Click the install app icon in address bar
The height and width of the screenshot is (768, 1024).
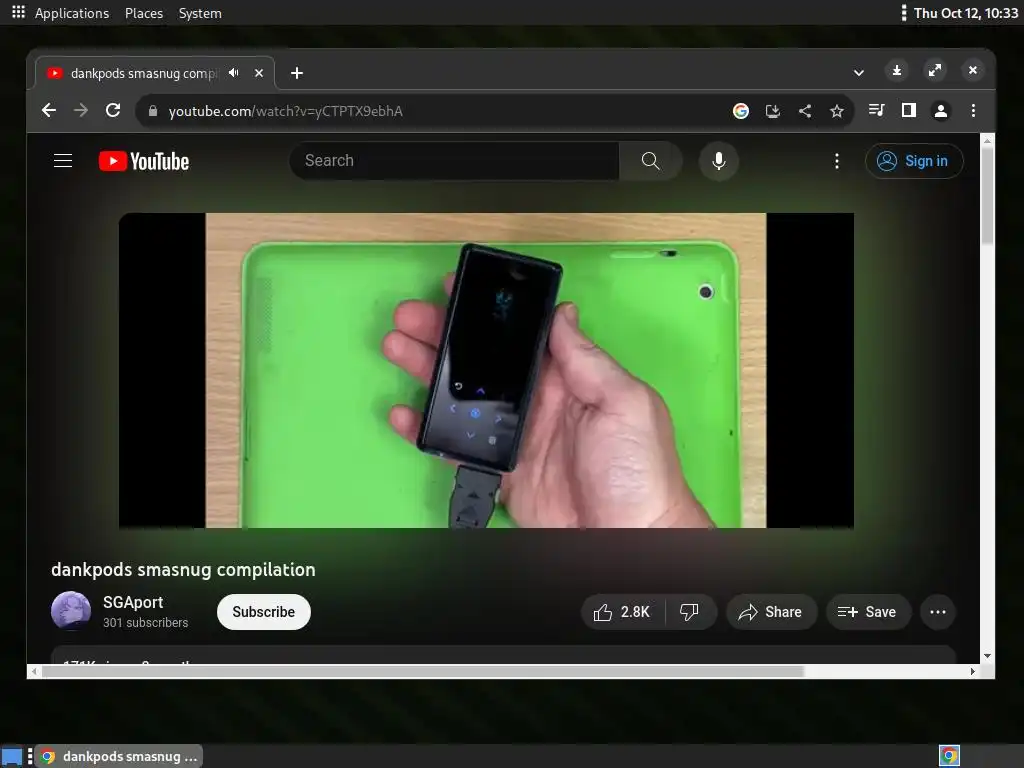point(773,111)
